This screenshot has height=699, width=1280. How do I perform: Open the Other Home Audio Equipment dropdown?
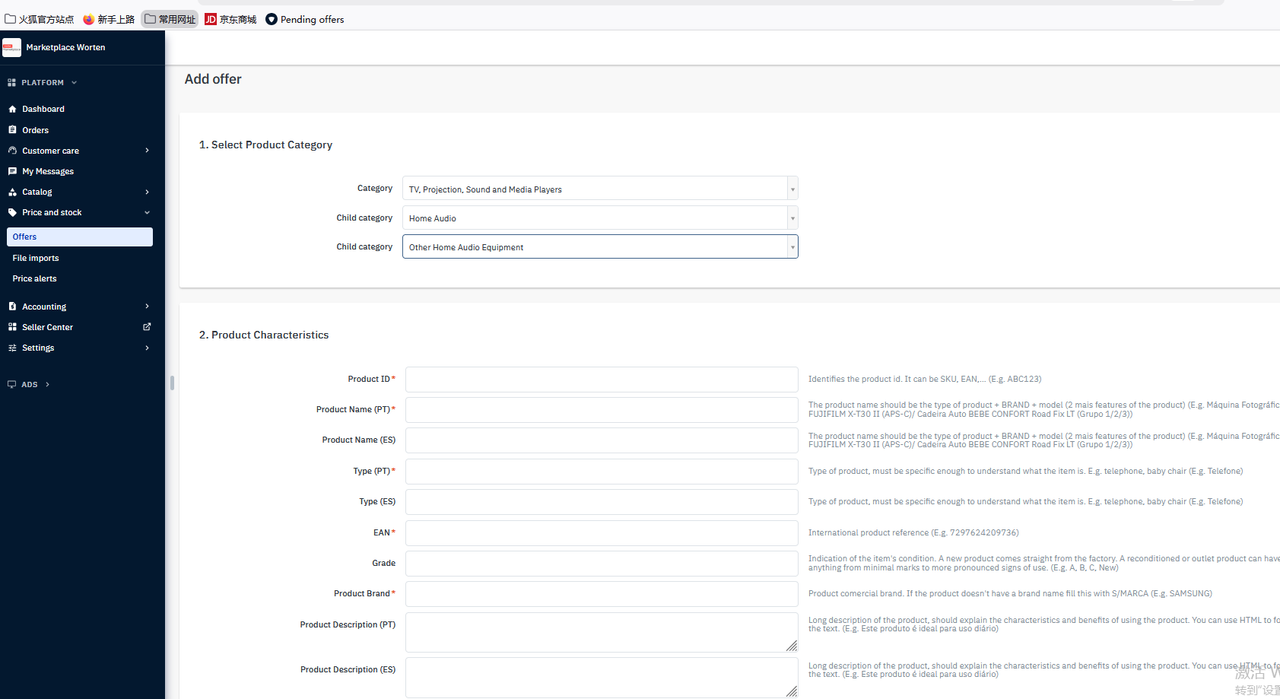[x=600, y=246]
